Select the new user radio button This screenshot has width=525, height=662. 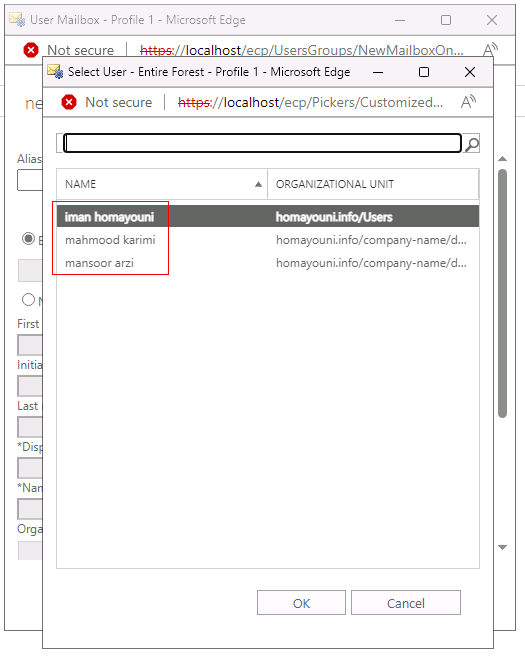pos(28,299)
